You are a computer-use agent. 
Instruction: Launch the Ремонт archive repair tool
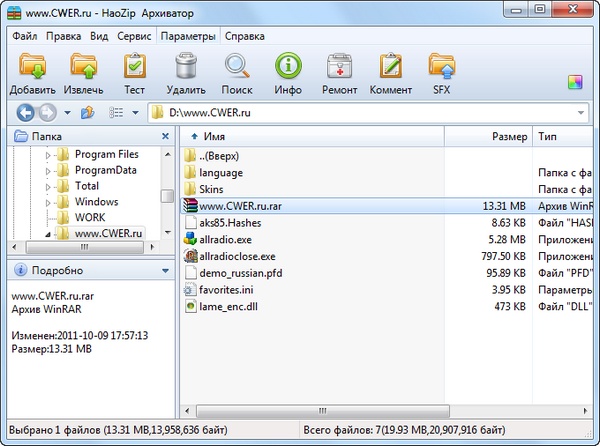339,69
